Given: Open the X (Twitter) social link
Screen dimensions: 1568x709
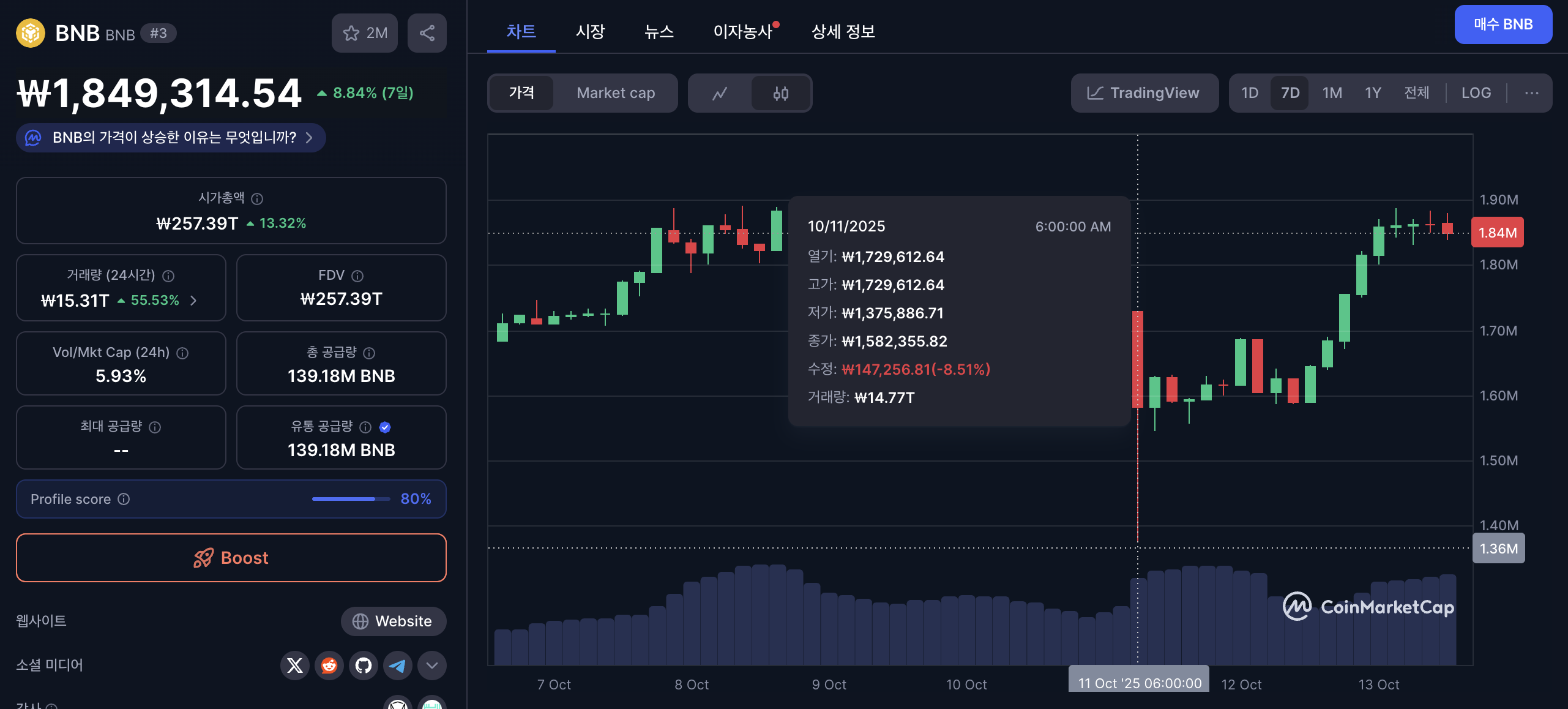Looking at the screenshot, I should 295,665.
